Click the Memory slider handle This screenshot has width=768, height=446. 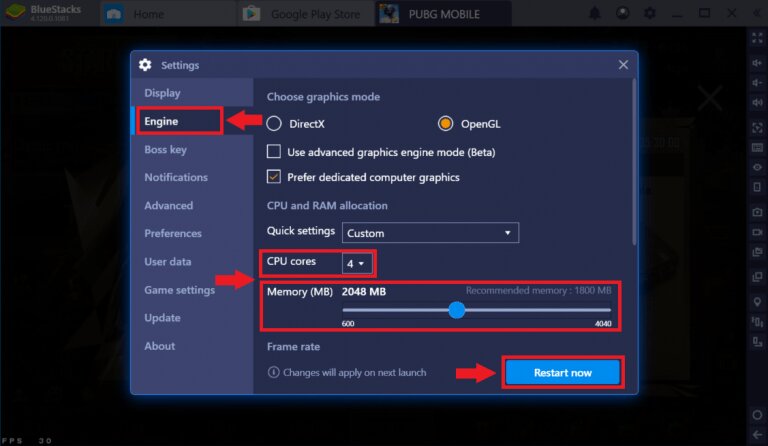(x=456, y=310)
